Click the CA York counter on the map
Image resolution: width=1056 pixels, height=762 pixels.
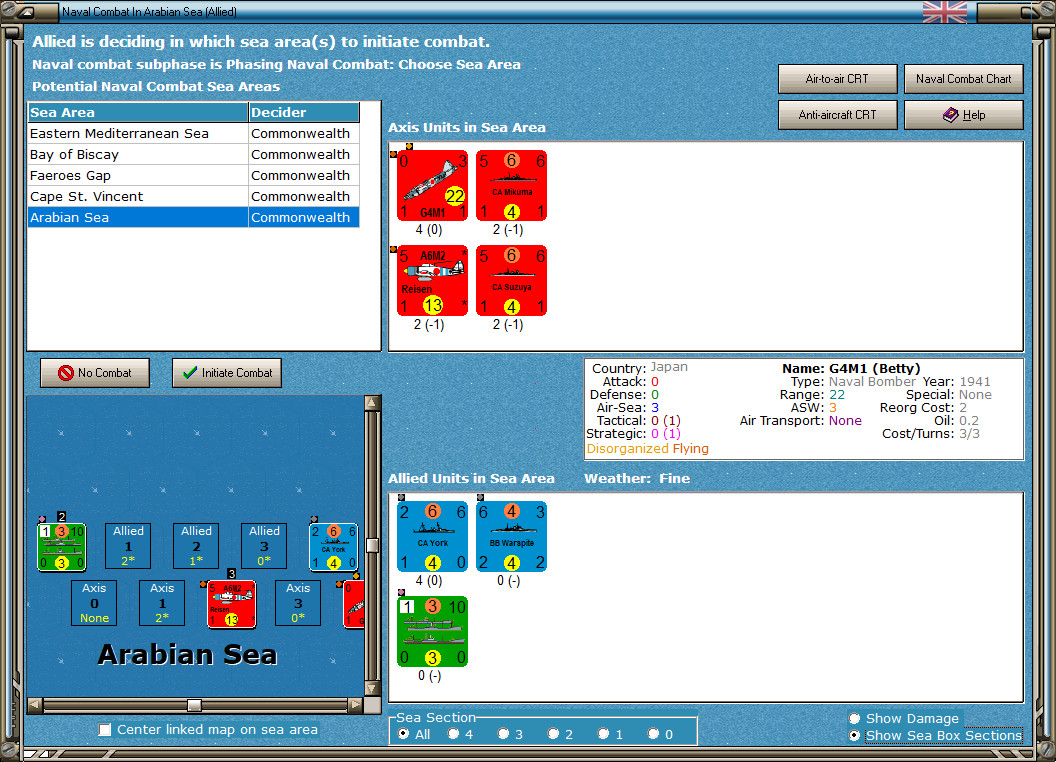coord(333,546)
